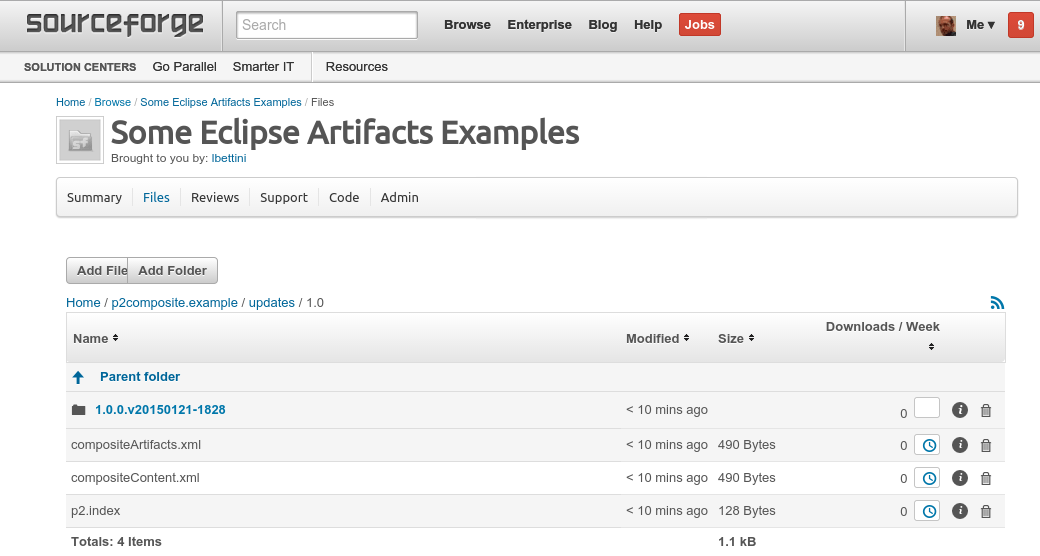Open the notifications badge showing 9
The width and height of the screenshot is (1040, 556).
coord(1021,25)
